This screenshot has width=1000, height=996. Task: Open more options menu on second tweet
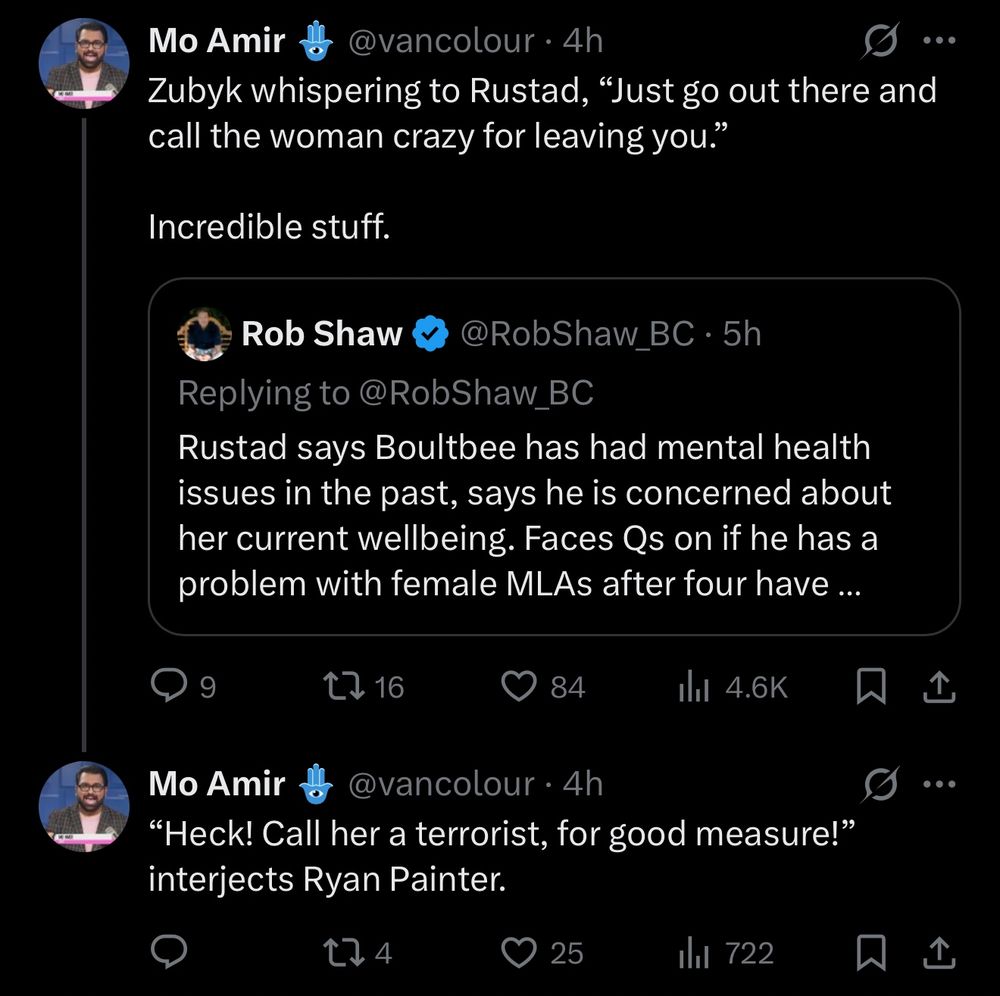(939, 784)
